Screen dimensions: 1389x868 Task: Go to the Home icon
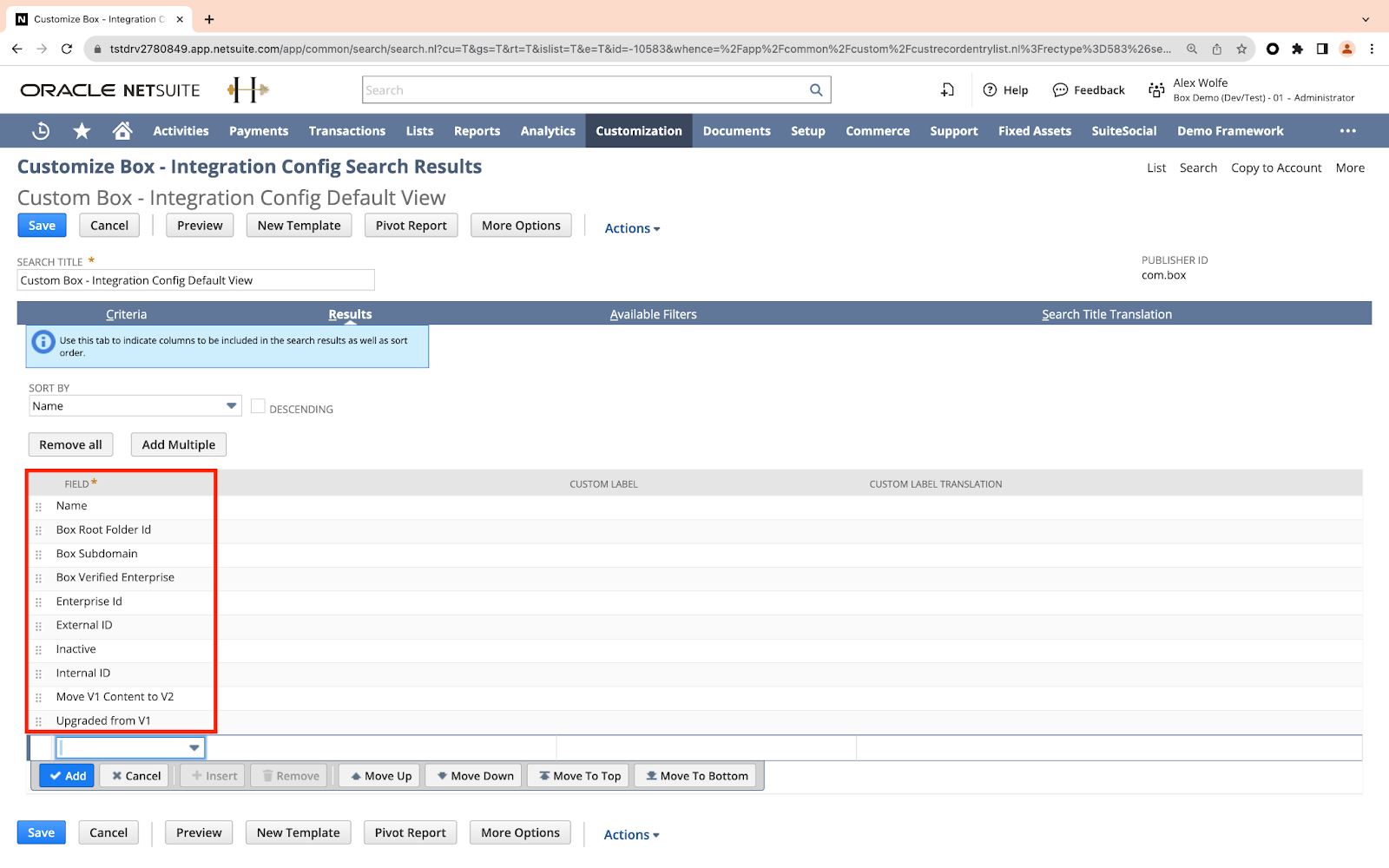[122, 131]
